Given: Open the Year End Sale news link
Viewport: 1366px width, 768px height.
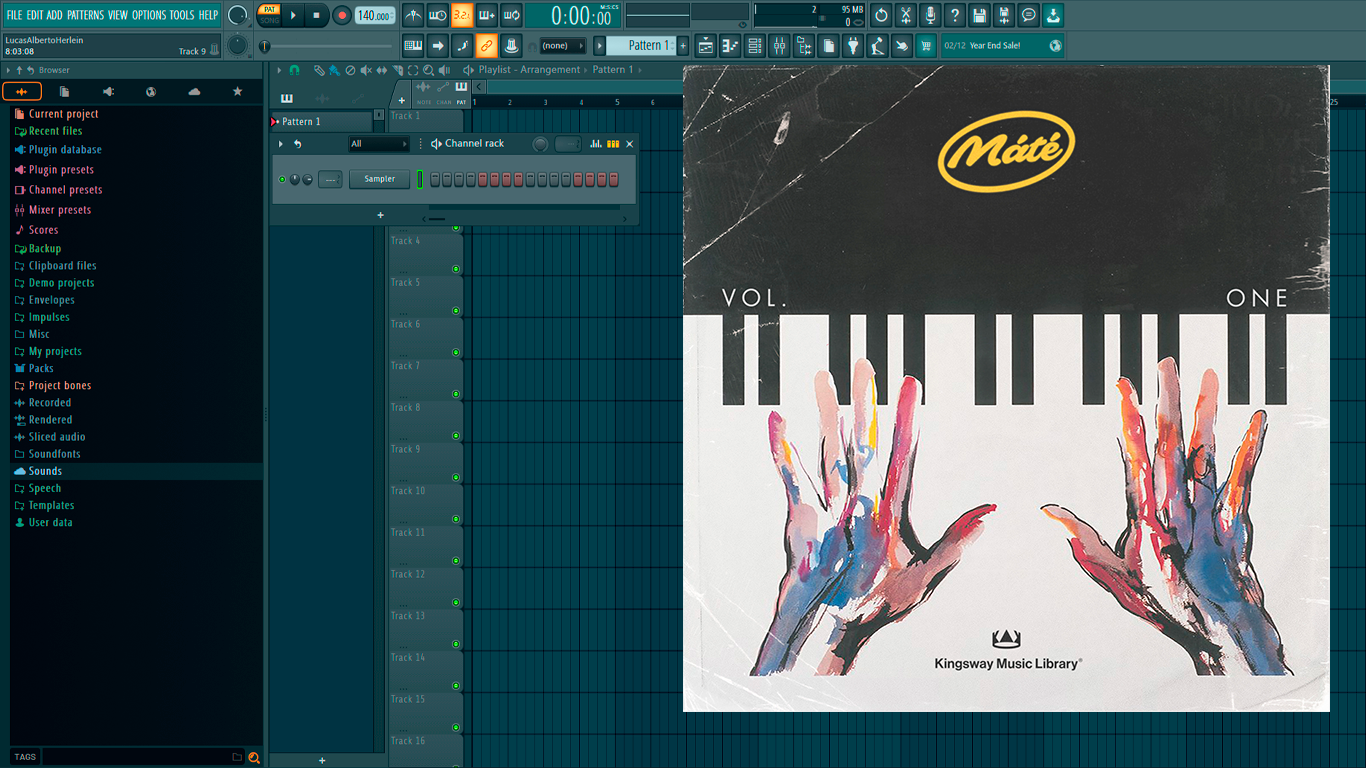Looking at the screenshot, I should coord(1003,45).
